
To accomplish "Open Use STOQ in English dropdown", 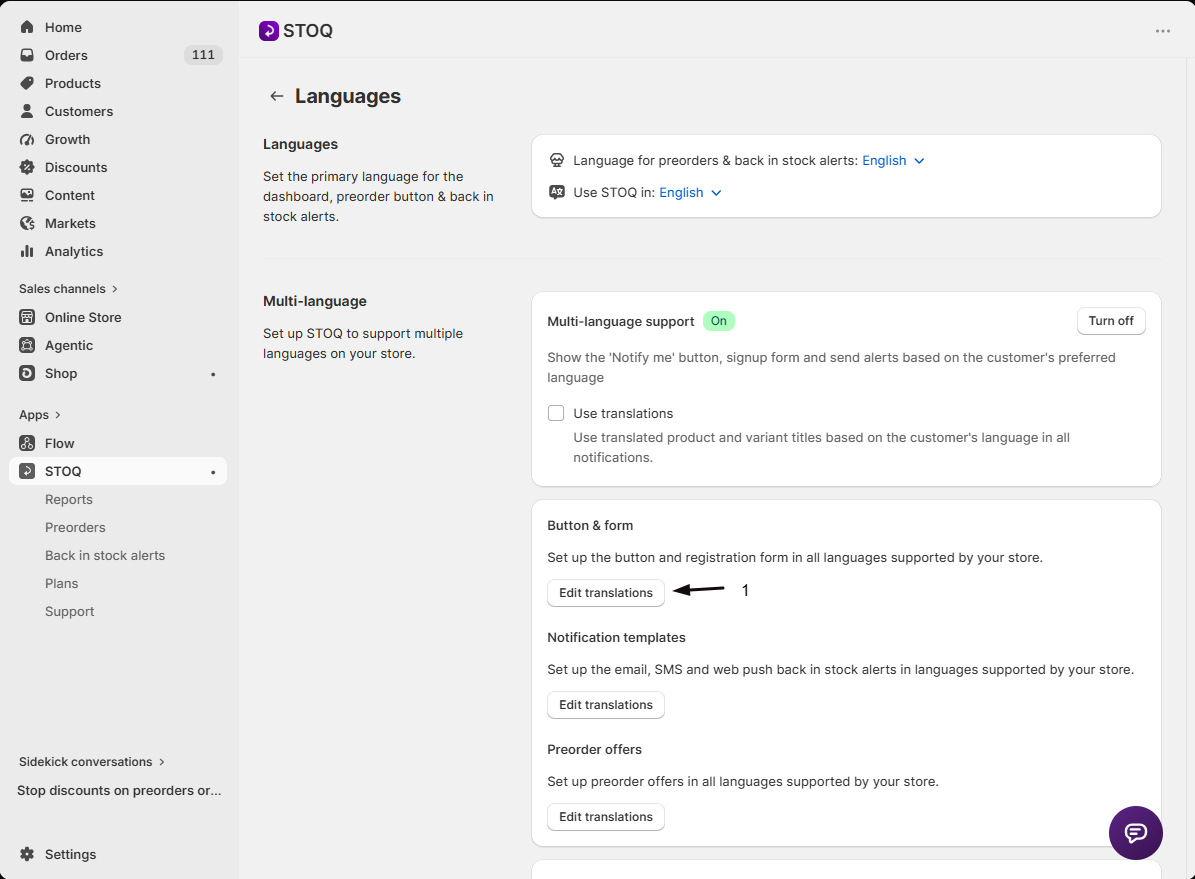I will tap(690, 192).
